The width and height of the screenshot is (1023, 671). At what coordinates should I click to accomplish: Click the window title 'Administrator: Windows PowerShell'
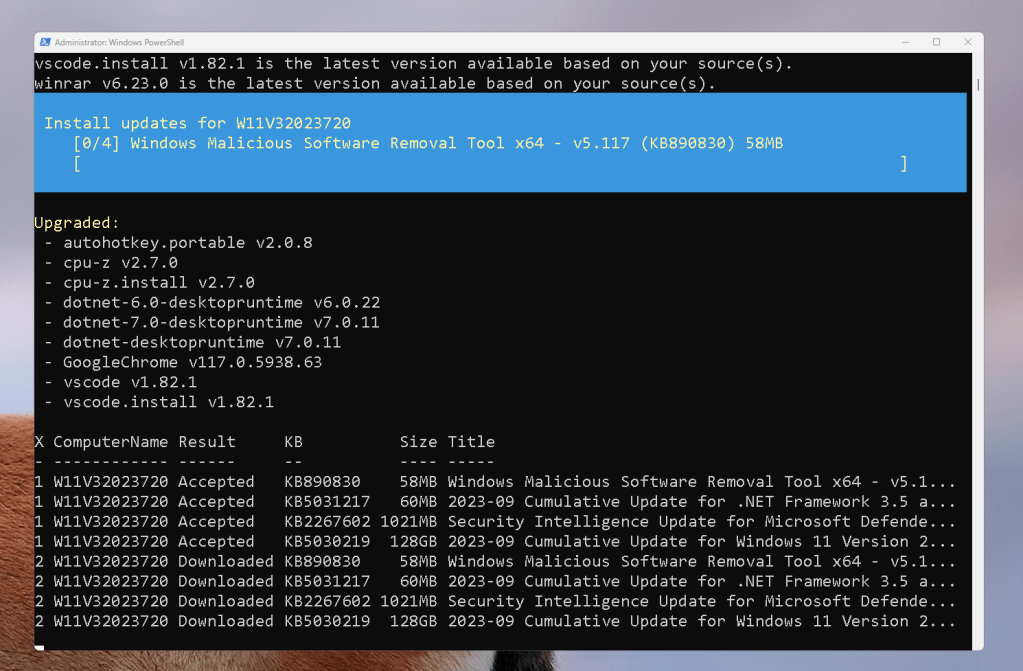(x=119, y=42)
